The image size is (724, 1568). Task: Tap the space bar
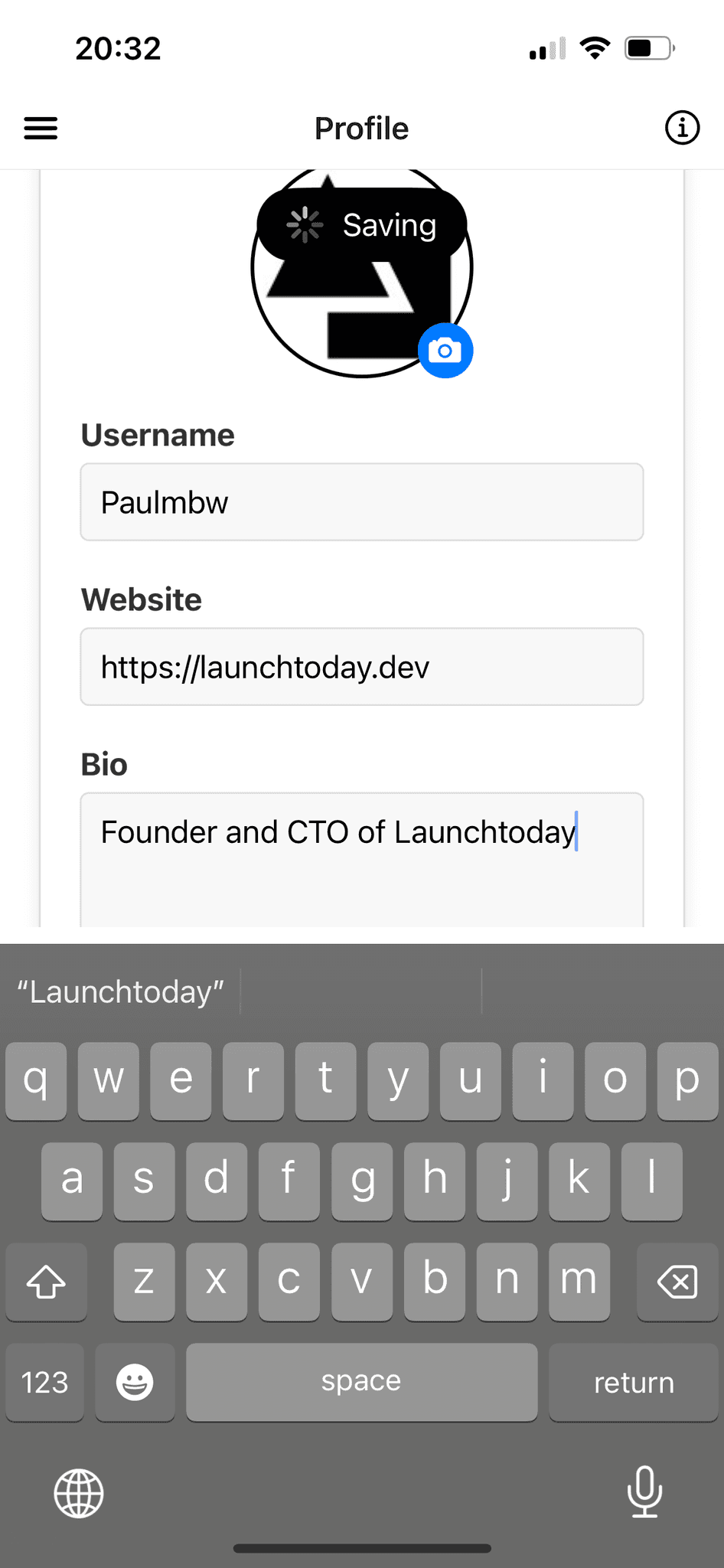(360, 1383)
